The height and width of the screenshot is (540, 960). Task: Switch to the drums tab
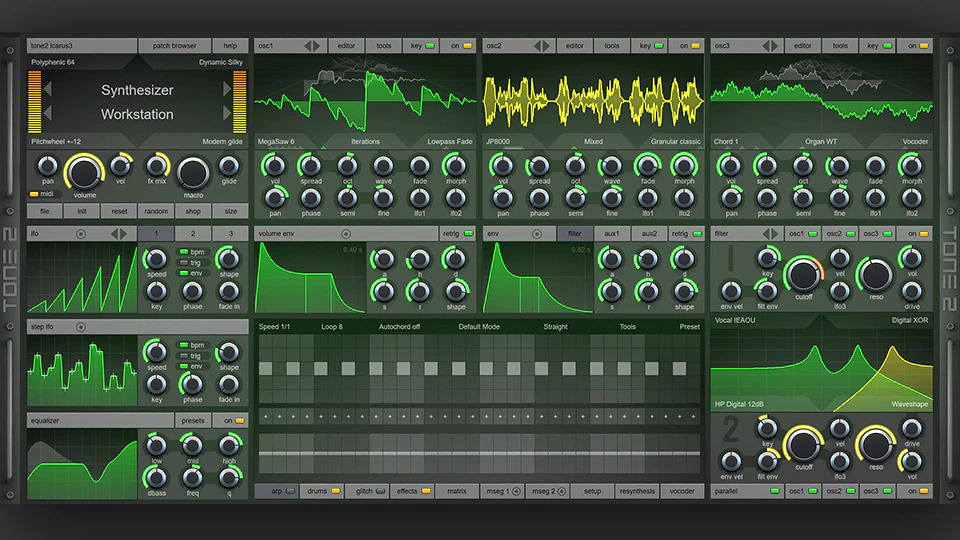click(x=322, y=491)
